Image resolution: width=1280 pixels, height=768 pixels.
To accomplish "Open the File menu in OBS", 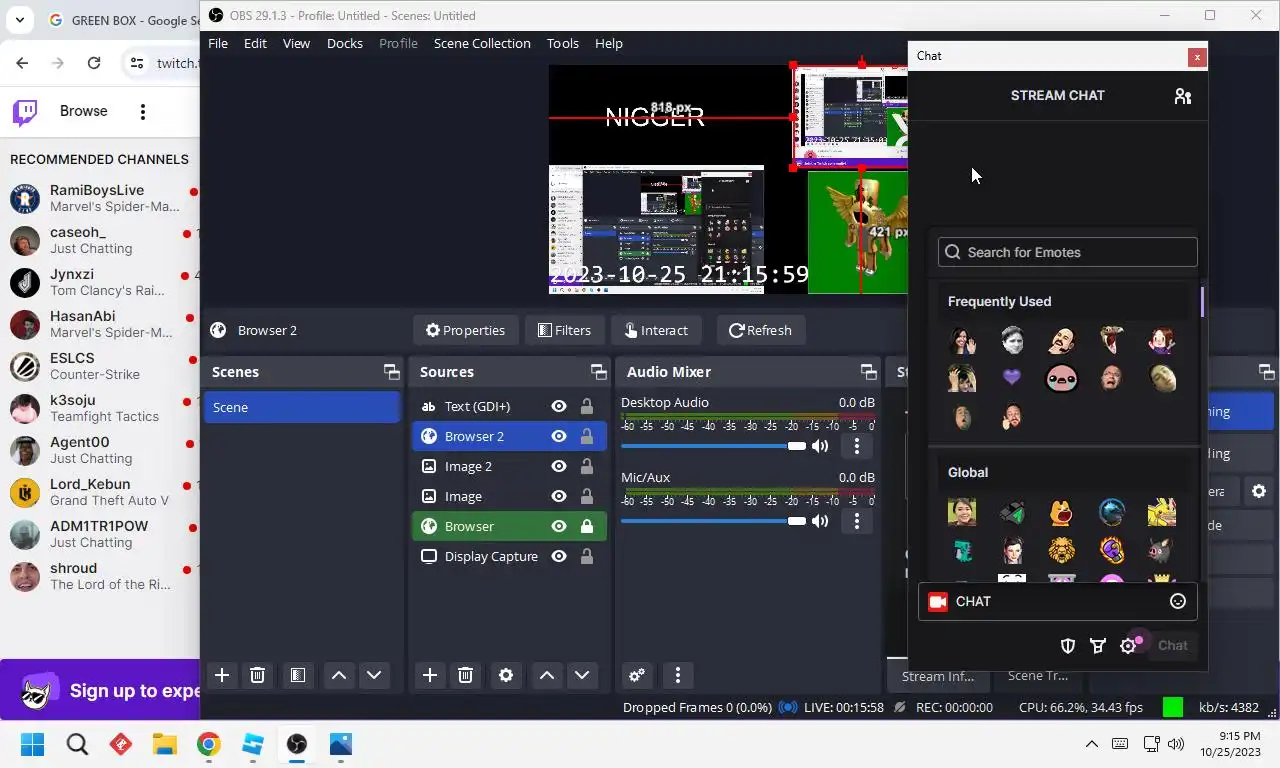I will 218,43.
